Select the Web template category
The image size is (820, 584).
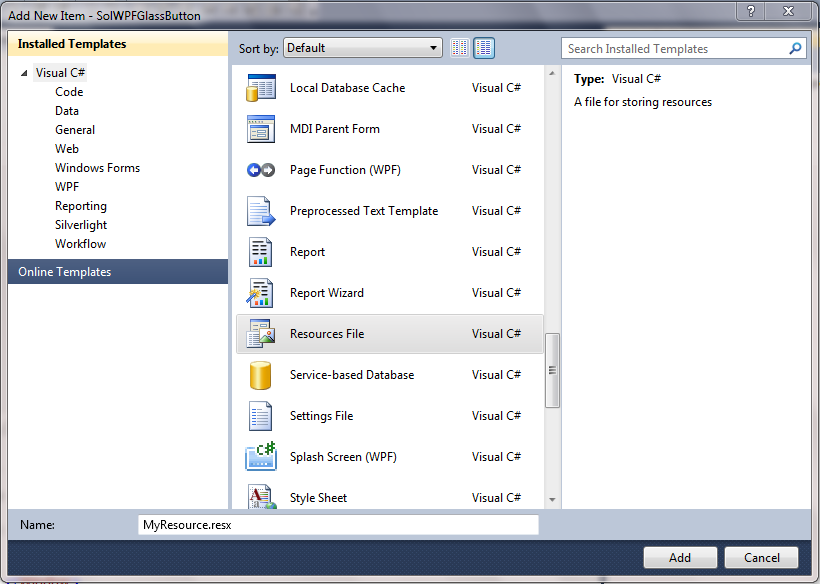pos(67,149)
